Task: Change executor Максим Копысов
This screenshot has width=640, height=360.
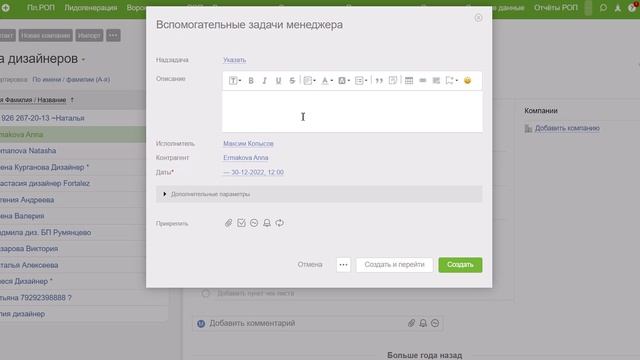Action: tap(248, 144)
